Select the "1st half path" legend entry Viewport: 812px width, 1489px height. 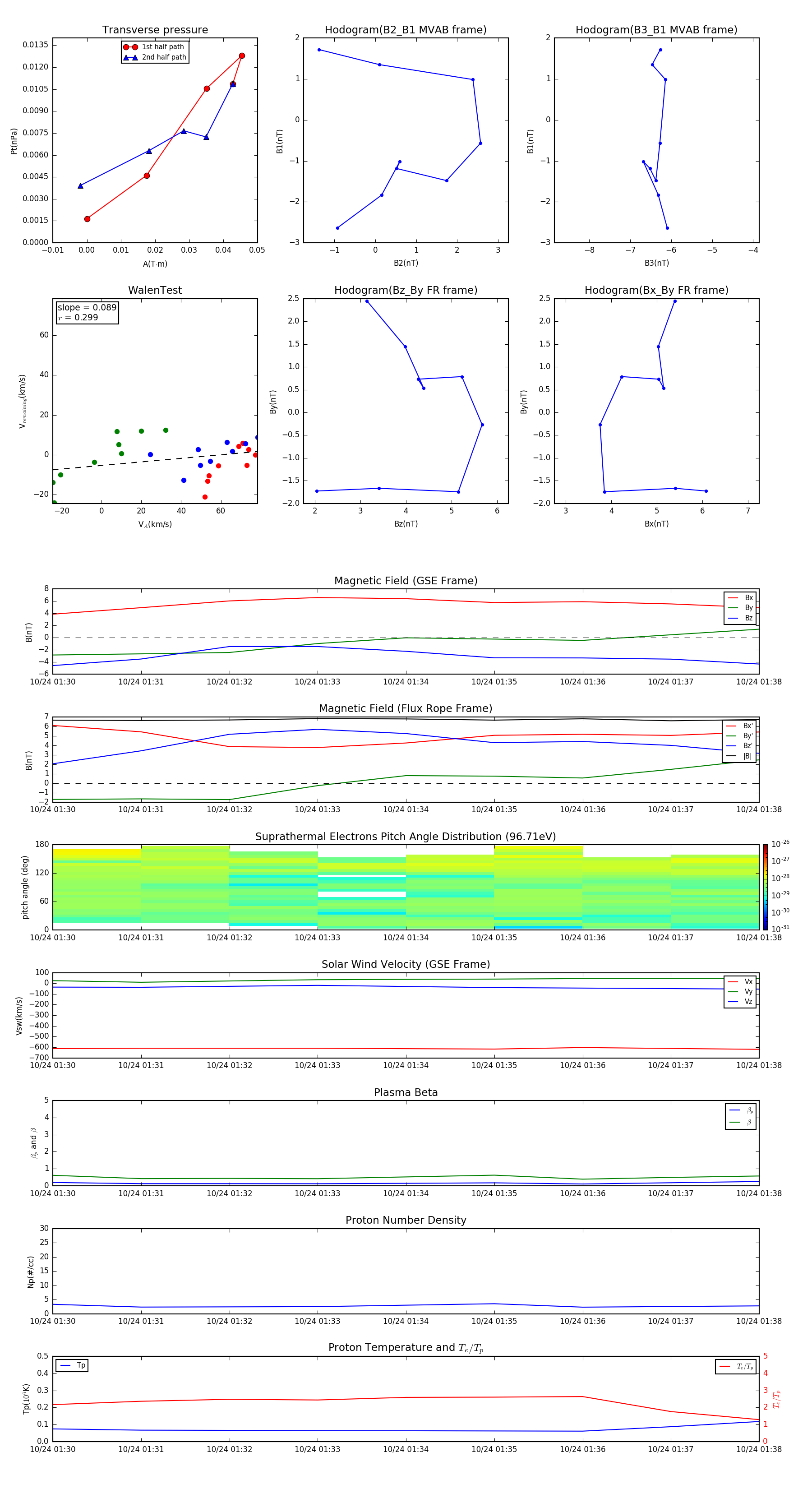coord(154,47)
